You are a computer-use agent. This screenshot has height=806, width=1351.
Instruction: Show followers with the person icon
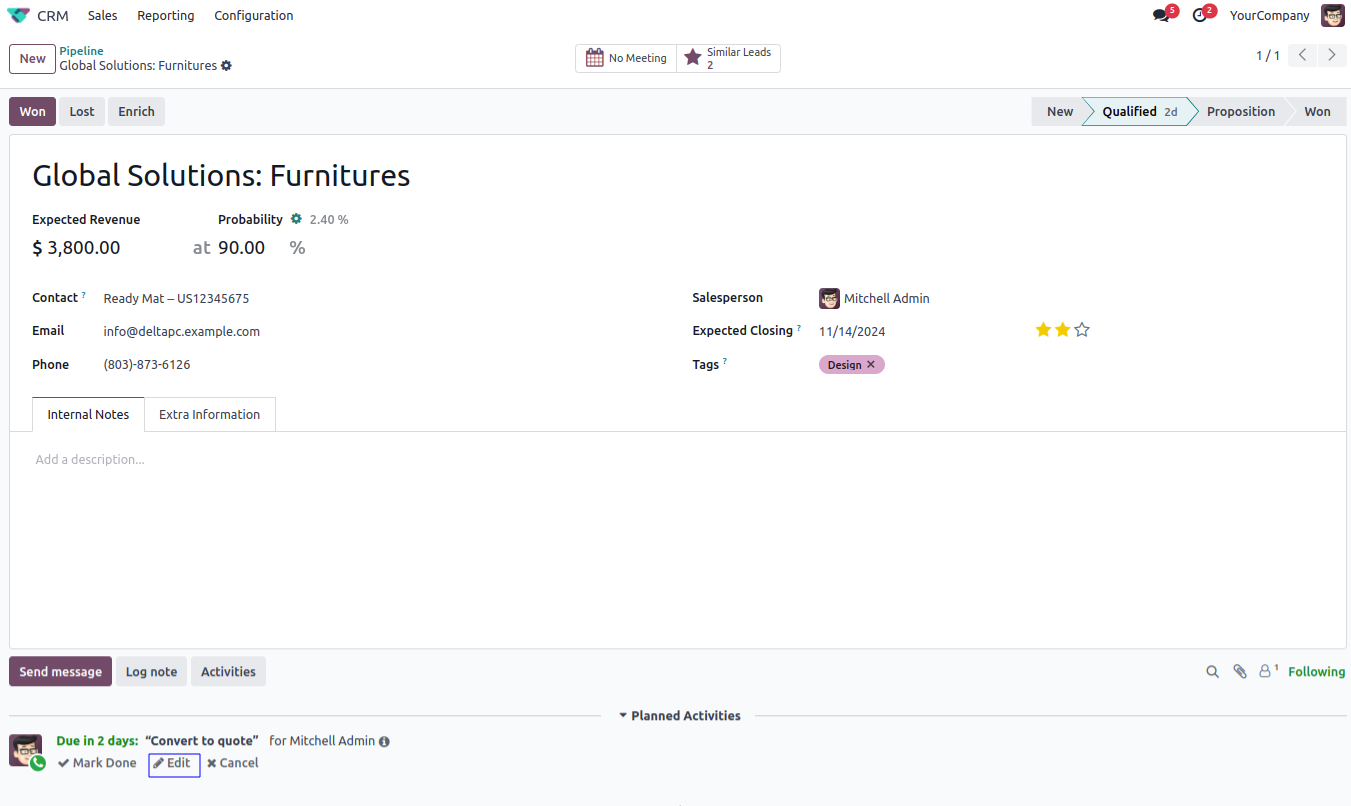coord(1267,672)
